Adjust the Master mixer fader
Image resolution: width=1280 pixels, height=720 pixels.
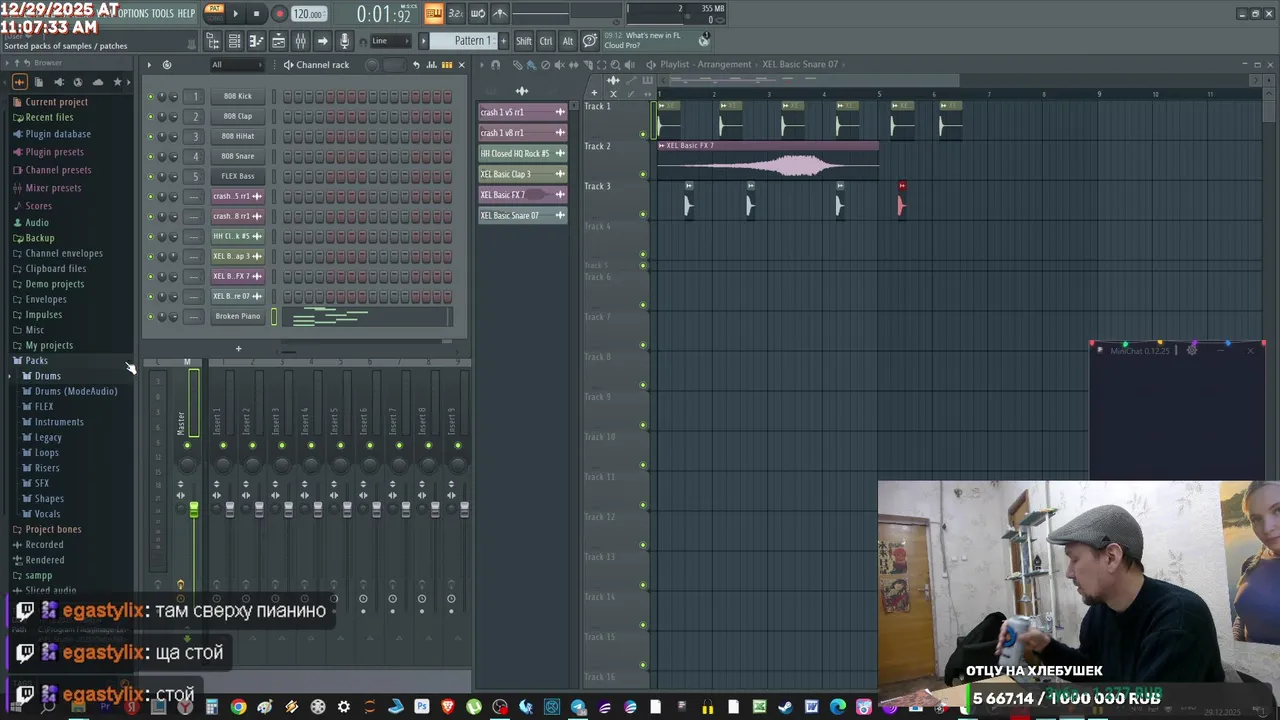[194, 509]
